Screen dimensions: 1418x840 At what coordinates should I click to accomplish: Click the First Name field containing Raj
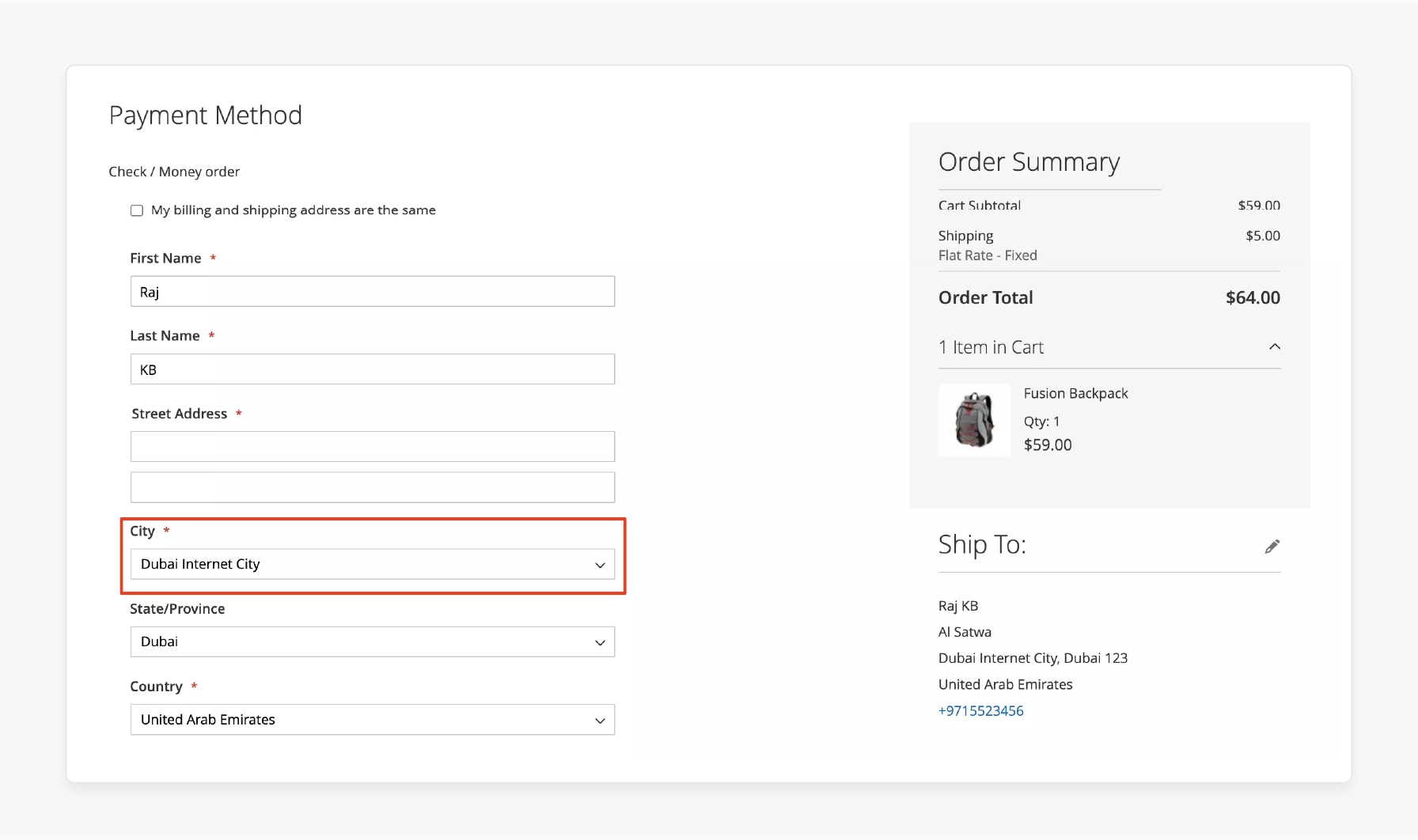point(372,291)
